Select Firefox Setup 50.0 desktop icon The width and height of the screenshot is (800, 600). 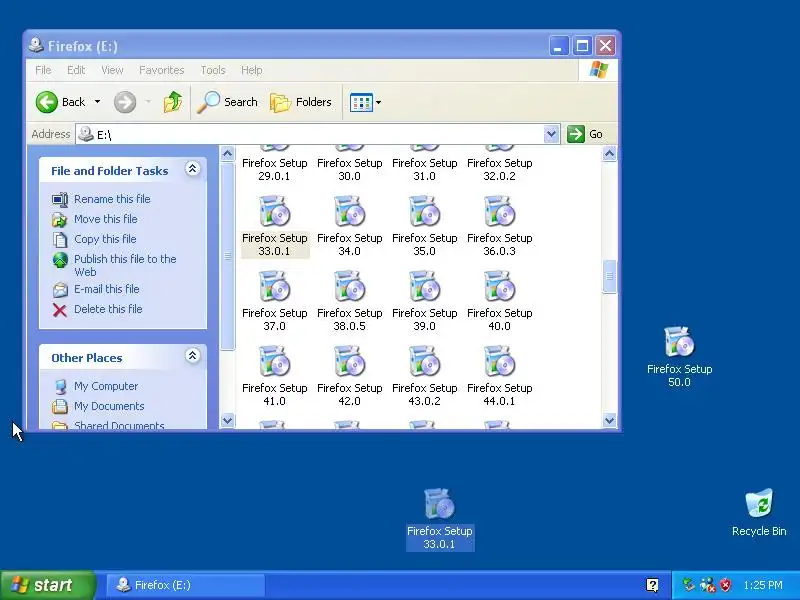point(680,342)
